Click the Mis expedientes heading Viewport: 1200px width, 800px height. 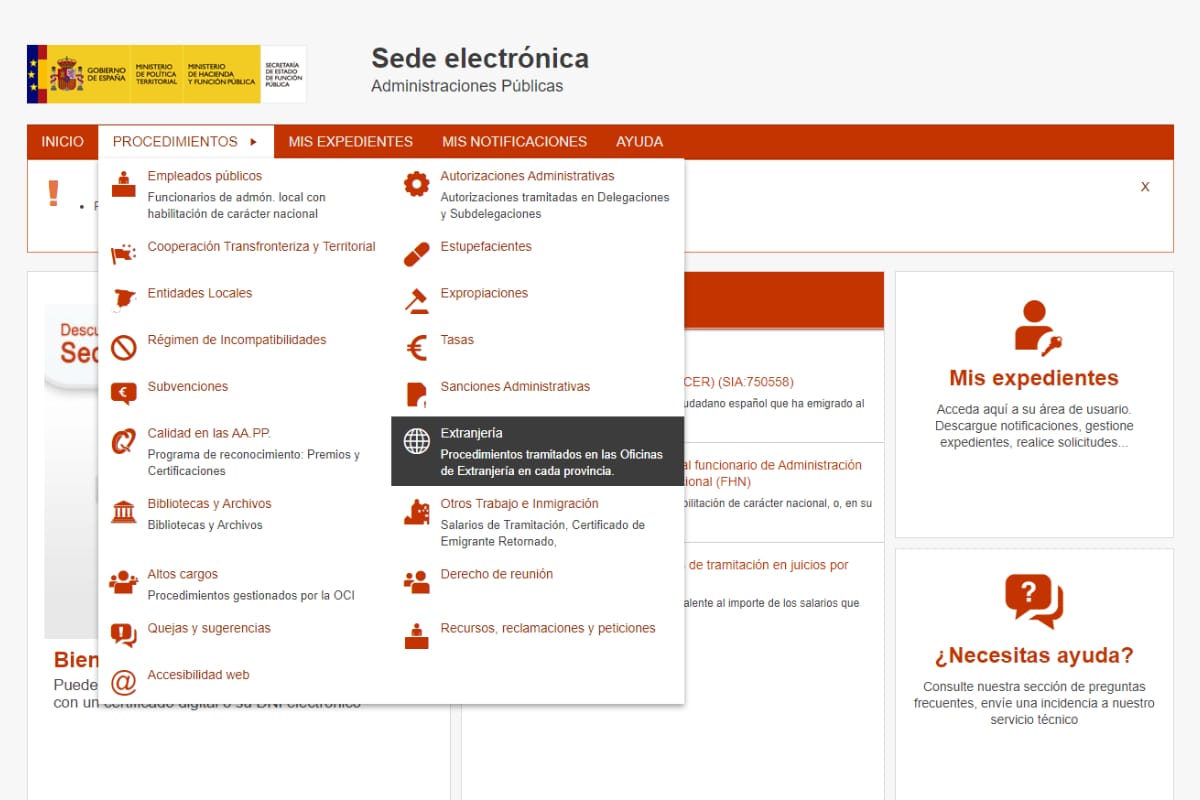pos(1034,378)
